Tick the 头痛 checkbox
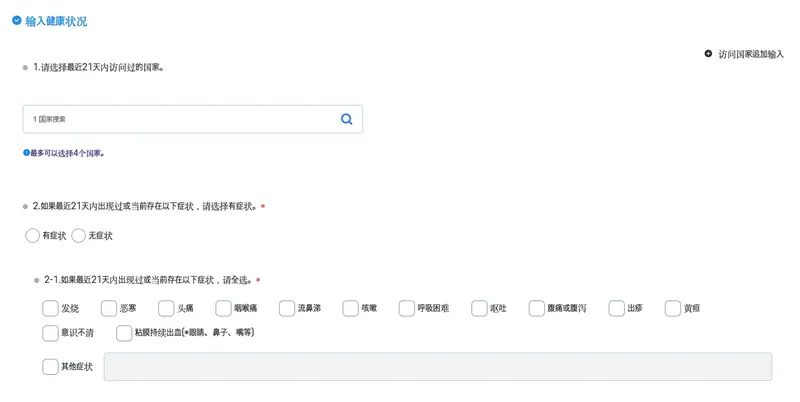The width and height of the screenshot is (800, 402). tap(166, 308)
